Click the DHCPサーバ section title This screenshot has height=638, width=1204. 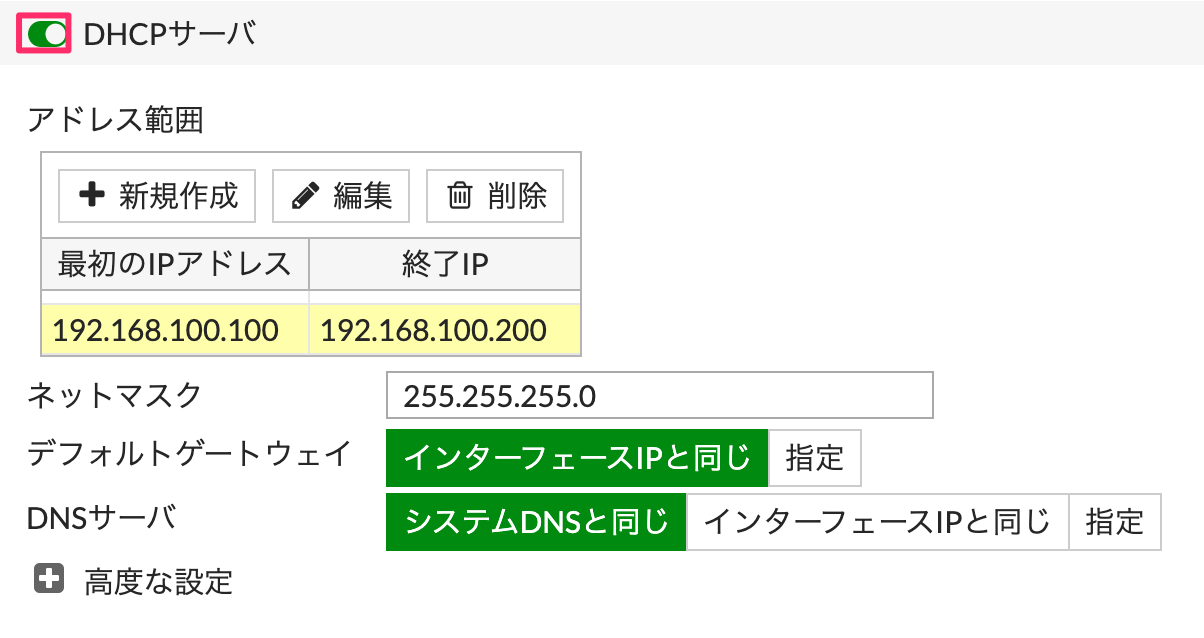point(170,35)
